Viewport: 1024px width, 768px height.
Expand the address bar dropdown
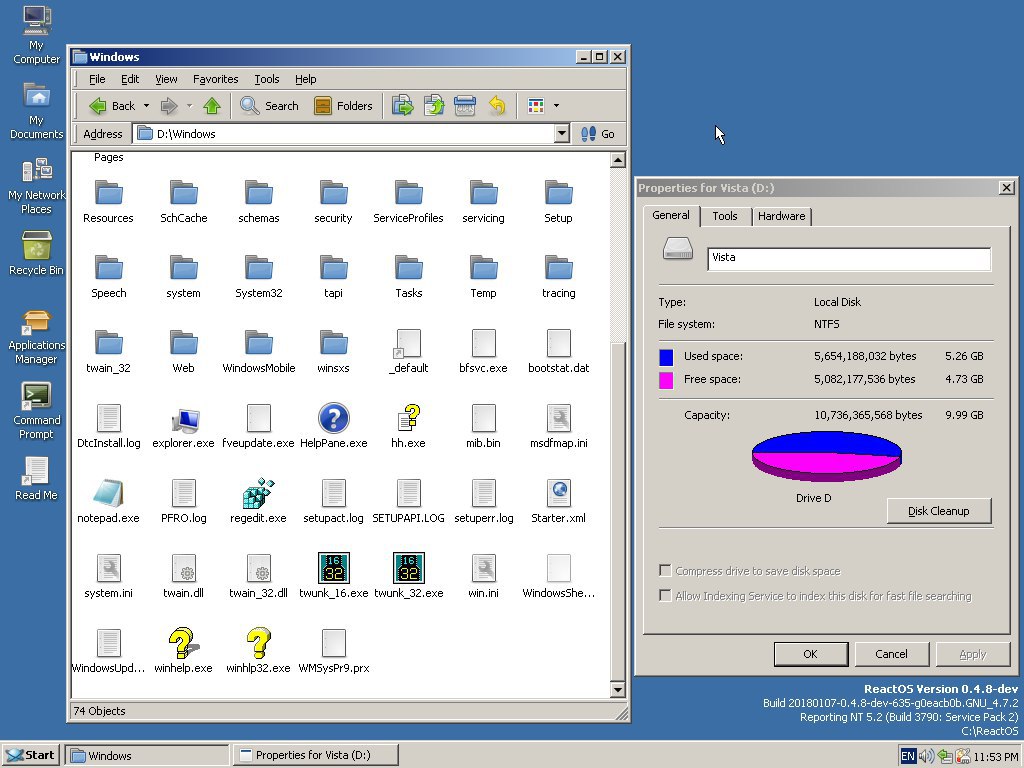(561, 134)
